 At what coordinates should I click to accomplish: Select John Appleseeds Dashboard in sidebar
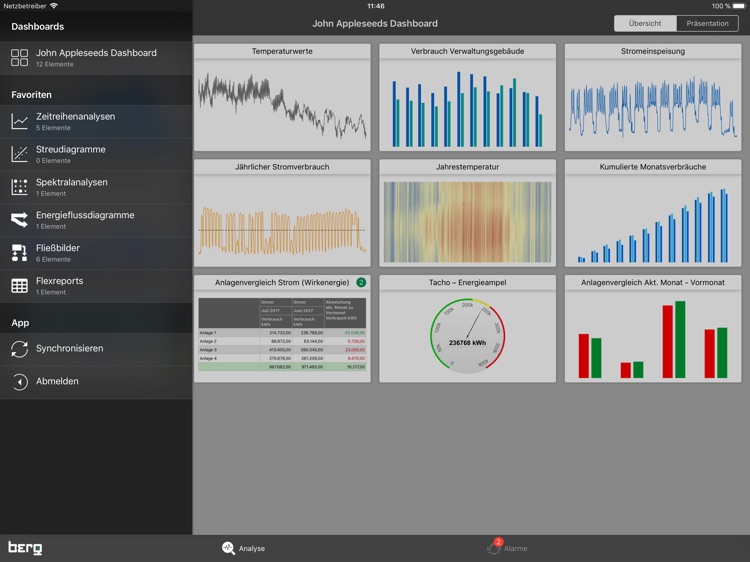(96, 57)
